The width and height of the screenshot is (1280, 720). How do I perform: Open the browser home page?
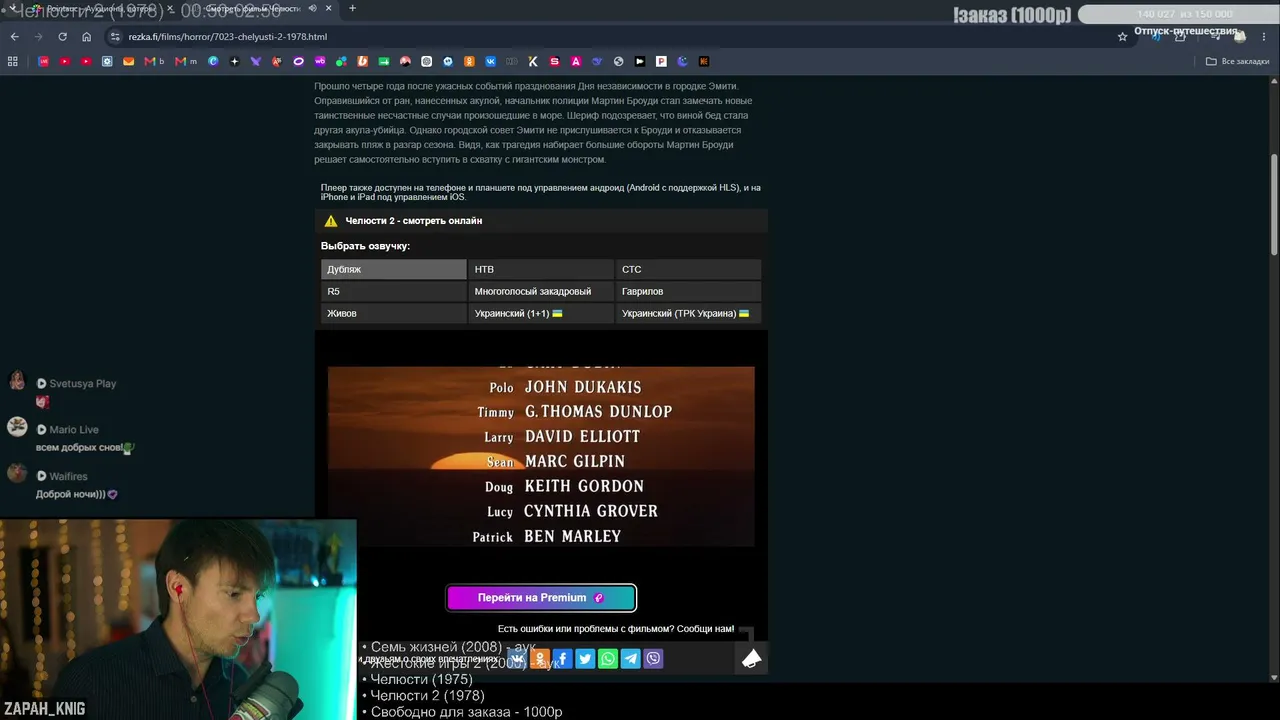tap(87, 37)
